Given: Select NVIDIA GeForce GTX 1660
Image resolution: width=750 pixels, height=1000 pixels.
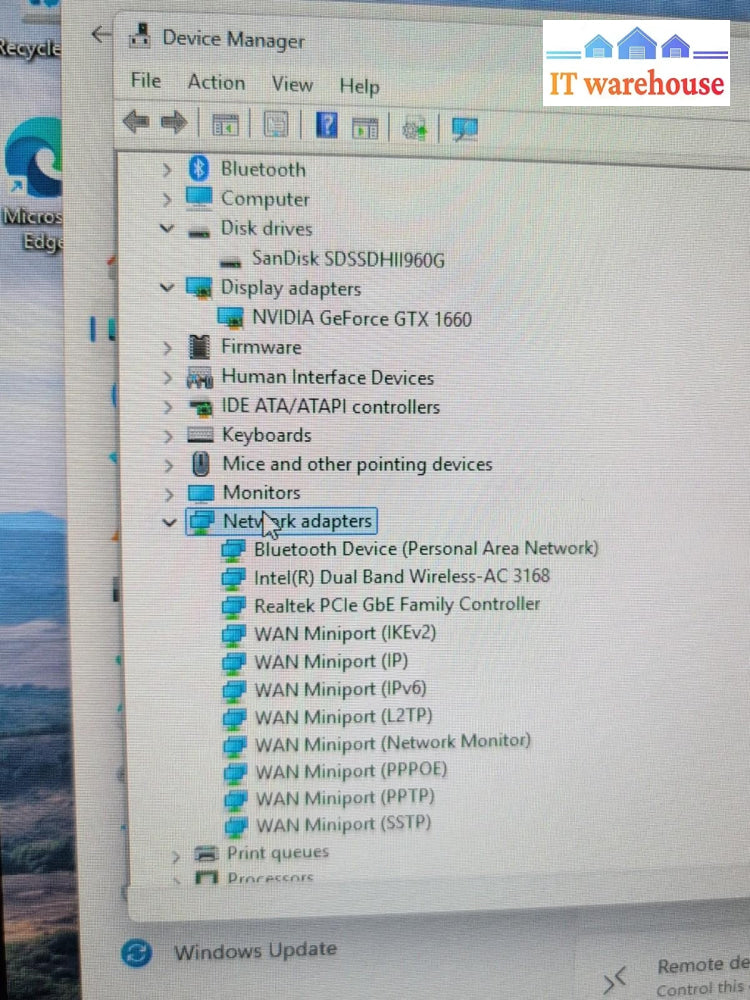Looking at the screenshot, I should tap(362, 318).
